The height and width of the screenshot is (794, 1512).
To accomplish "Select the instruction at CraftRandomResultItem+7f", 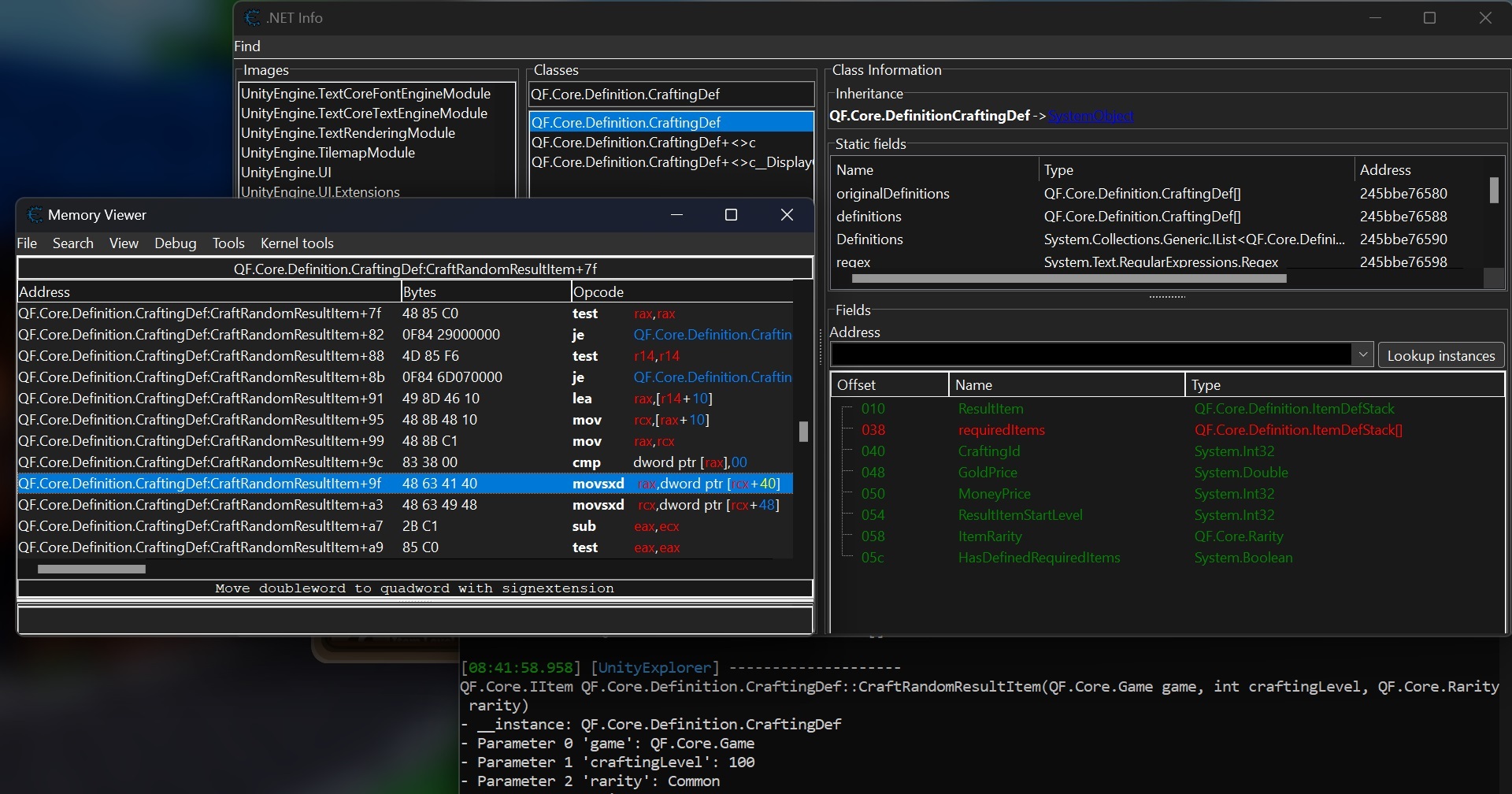I will pyautogui.click(x=405, y=314).
